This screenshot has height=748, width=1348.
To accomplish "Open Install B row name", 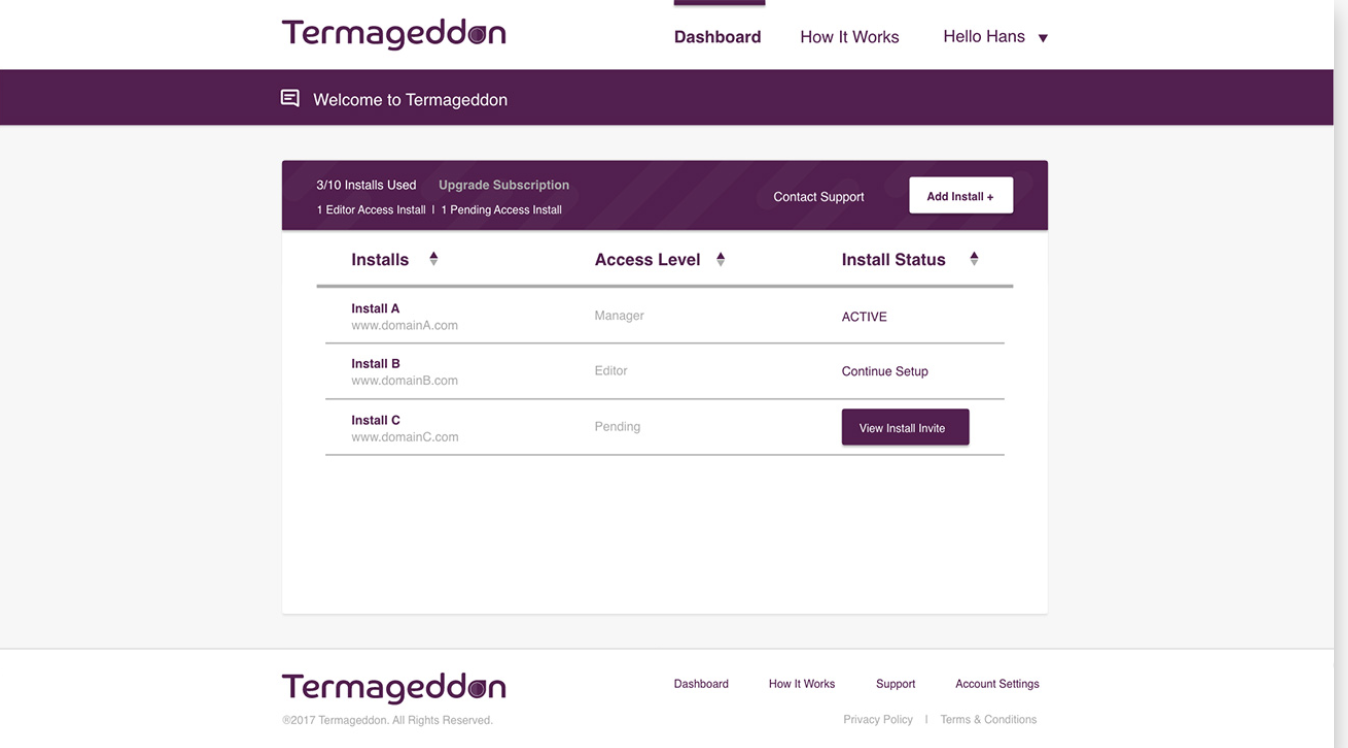I will click(375, 364).
